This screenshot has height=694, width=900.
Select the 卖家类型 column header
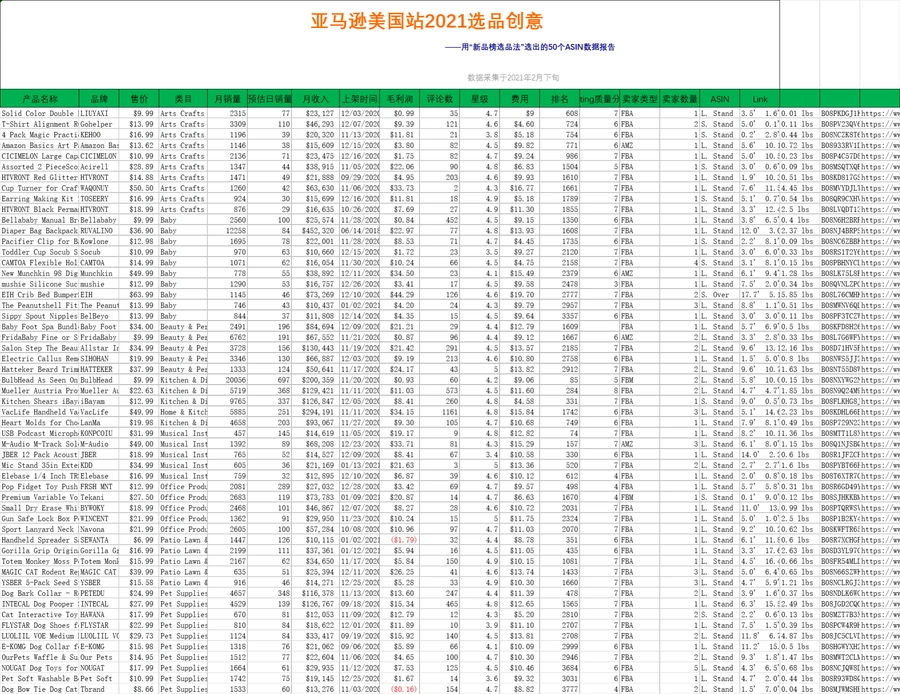[640, 99]
